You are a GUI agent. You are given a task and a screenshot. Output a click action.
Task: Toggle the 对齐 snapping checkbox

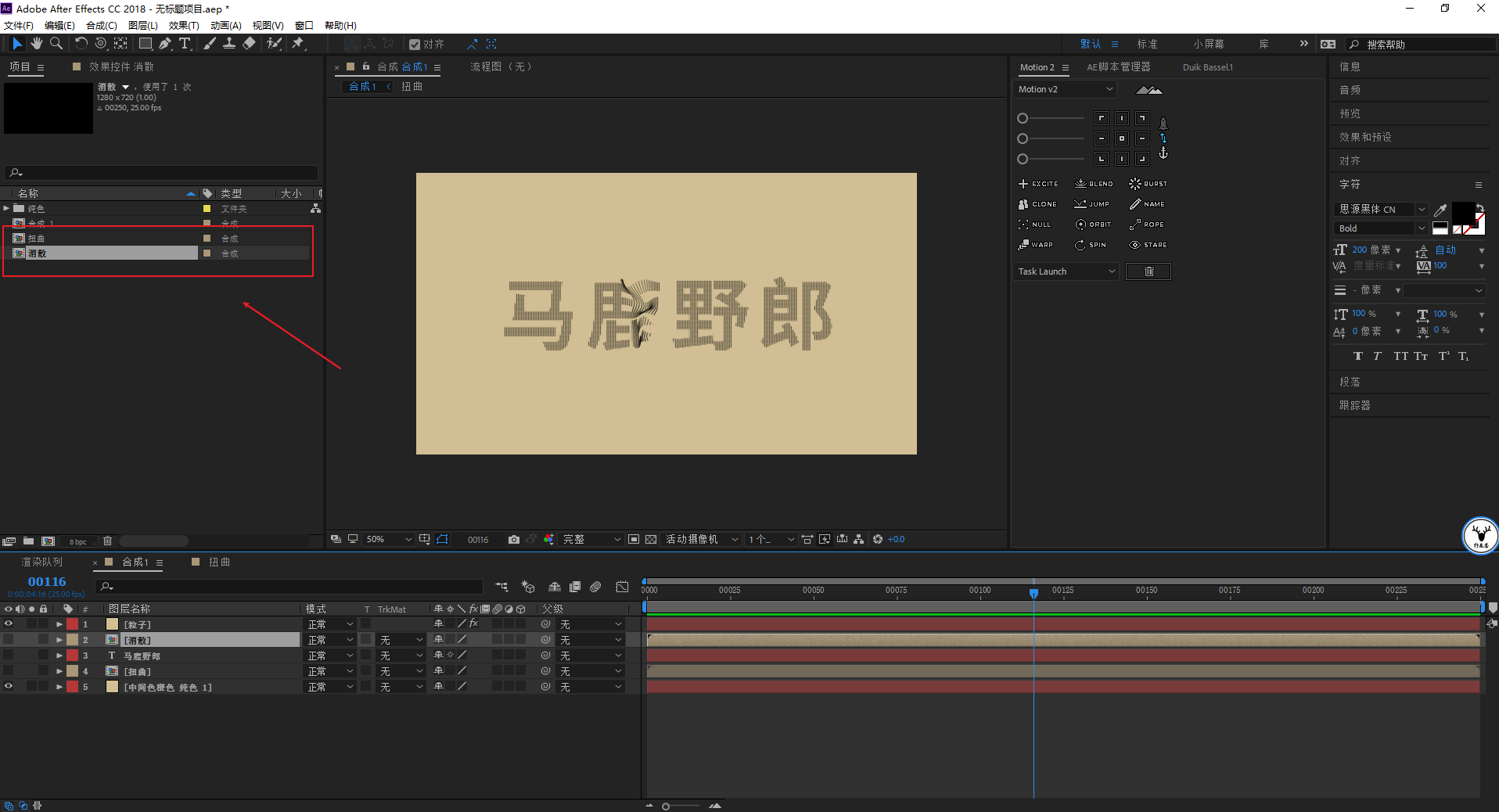[x=415, y=45]
